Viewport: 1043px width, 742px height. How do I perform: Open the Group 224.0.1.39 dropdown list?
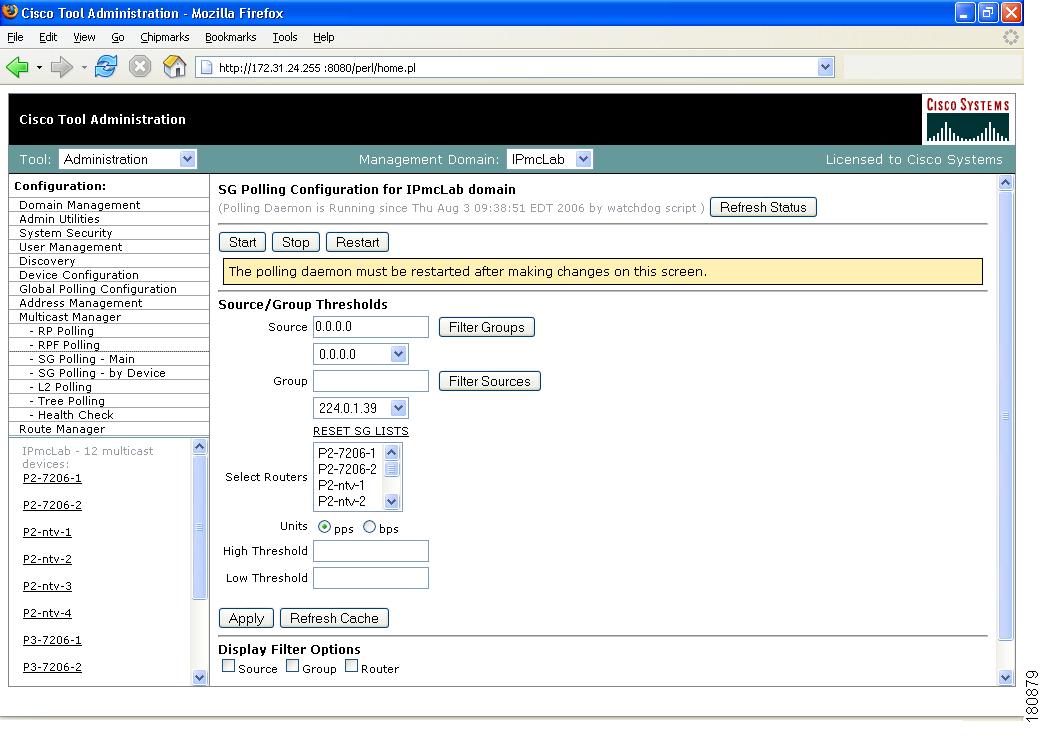coord(398,408)
